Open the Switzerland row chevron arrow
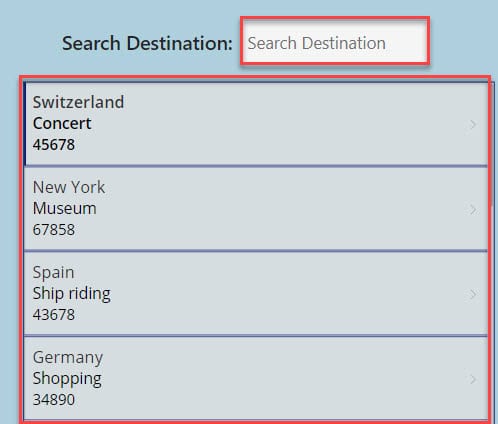 [x=473, y=125]
